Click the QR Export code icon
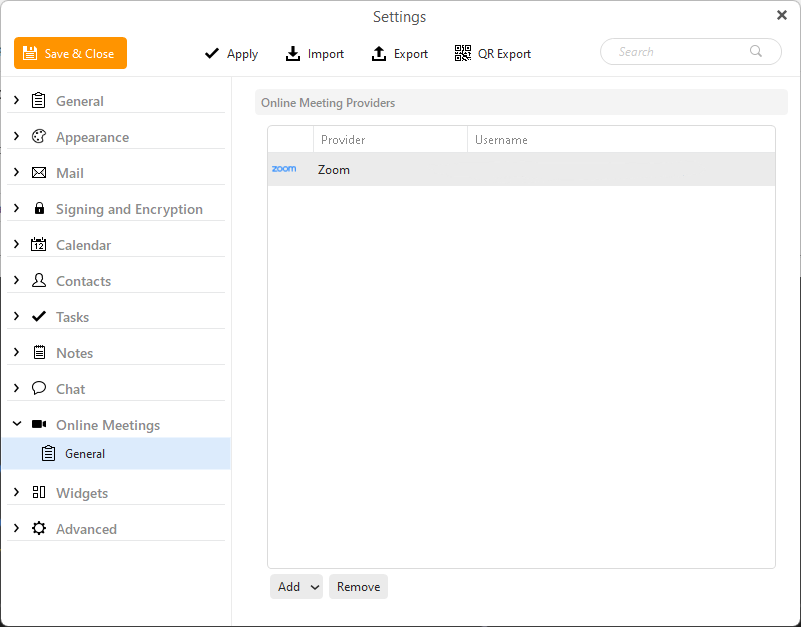Screen dimensions: 801x627 [463, 53]
